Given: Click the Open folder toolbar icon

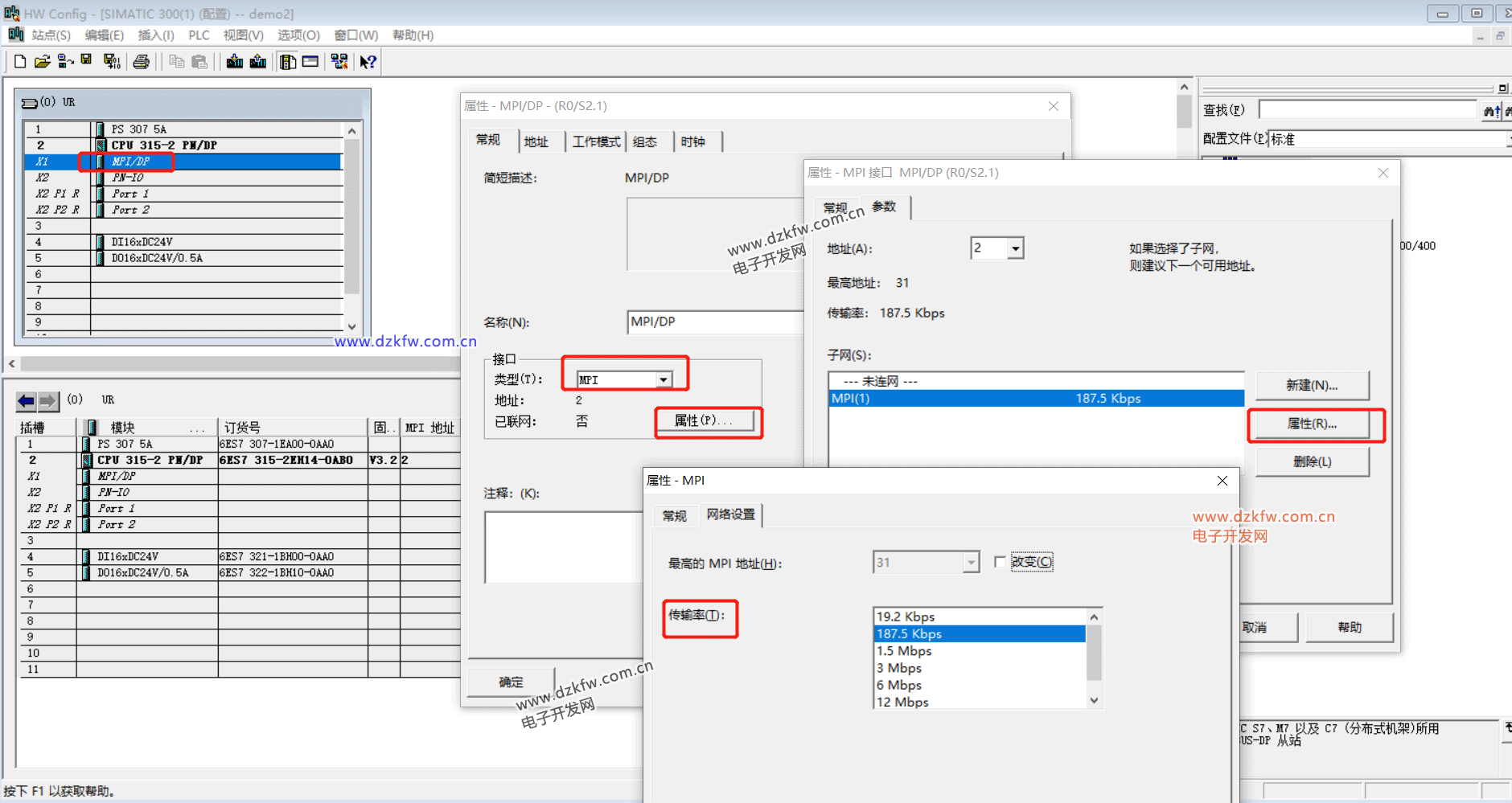Looking at the screenshot, I should click(43, 62).
